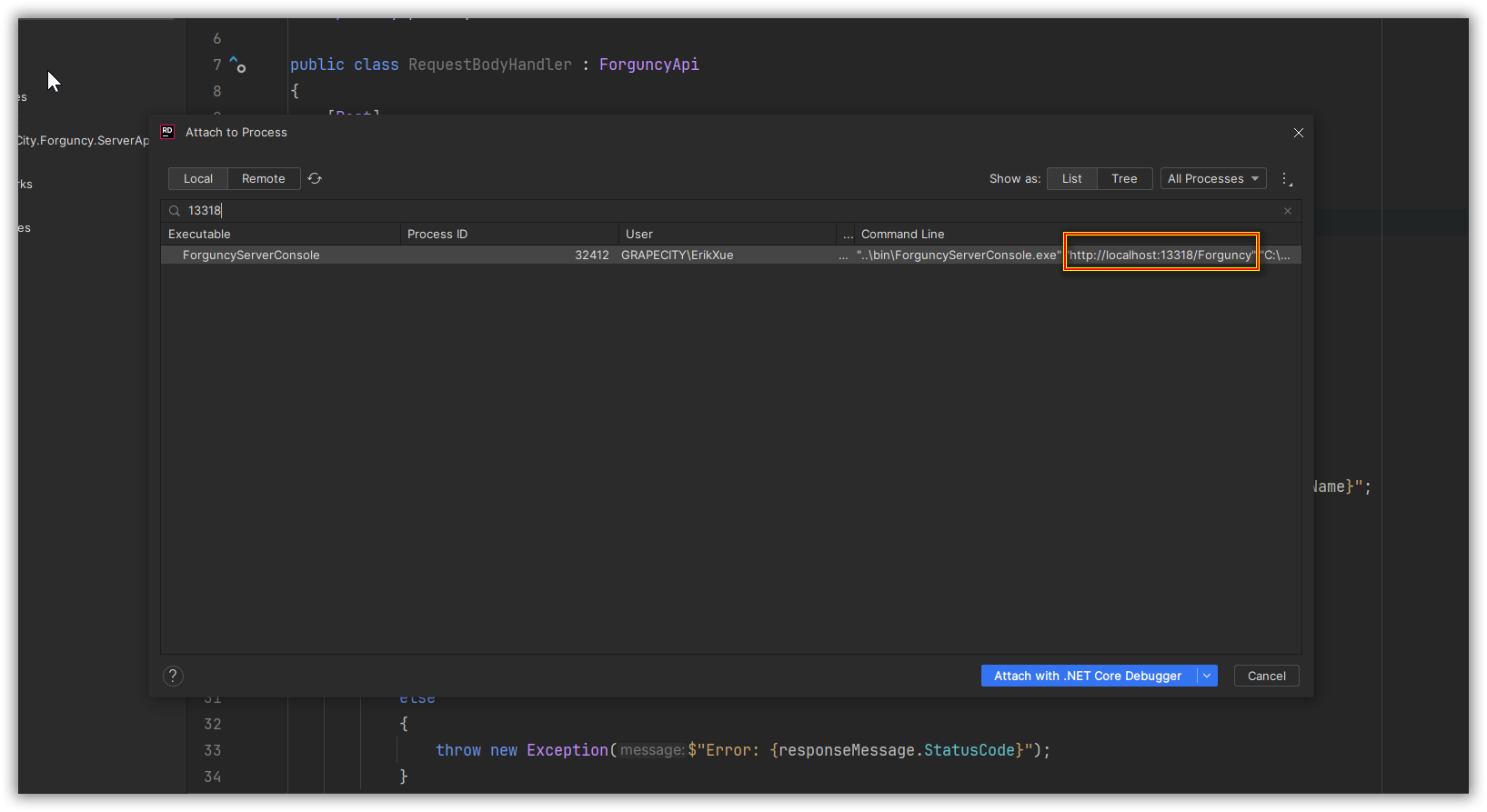Show processes as List
Viewport: 1487px width, 812px height.
(x=1071, y=179)
